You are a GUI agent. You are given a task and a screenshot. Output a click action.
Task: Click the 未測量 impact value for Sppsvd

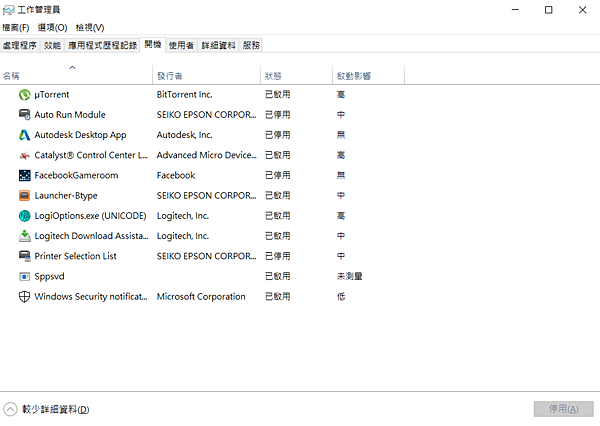point(349,276)
